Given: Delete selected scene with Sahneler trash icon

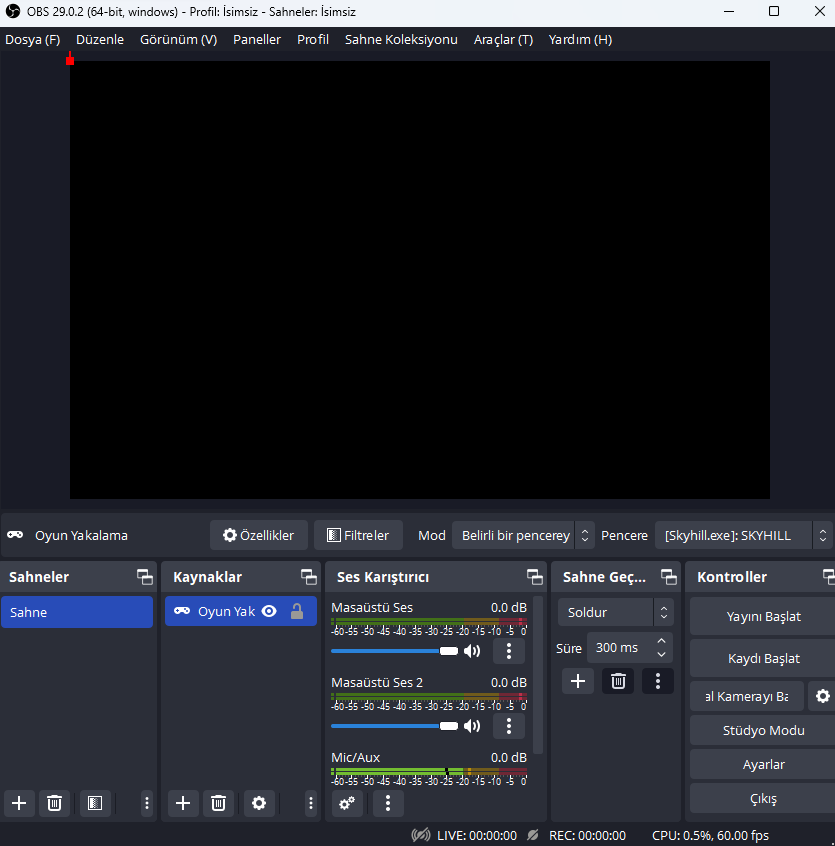Looking at the screenshot, I should [54, 803].
